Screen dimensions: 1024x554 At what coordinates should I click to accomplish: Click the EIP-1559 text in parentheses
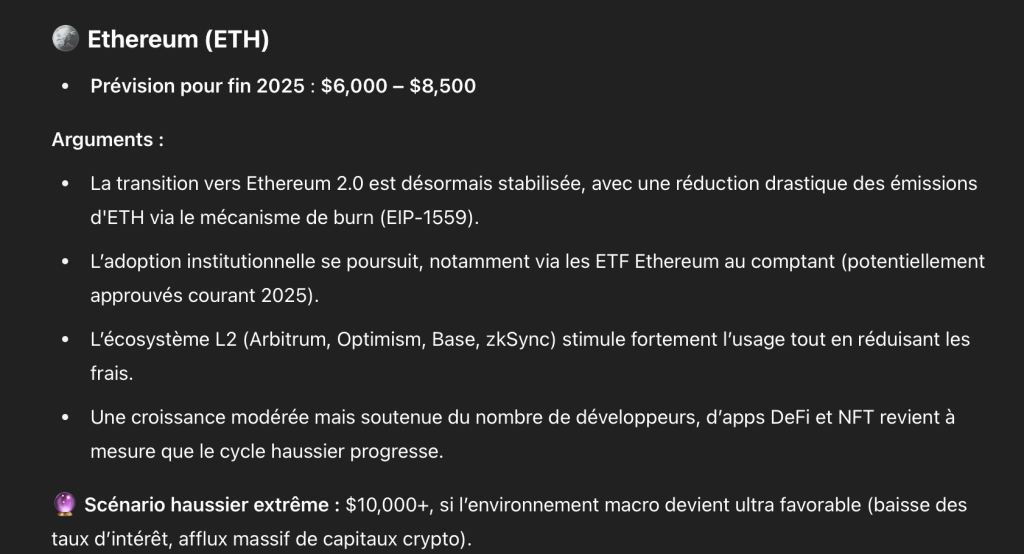point(428,218)
